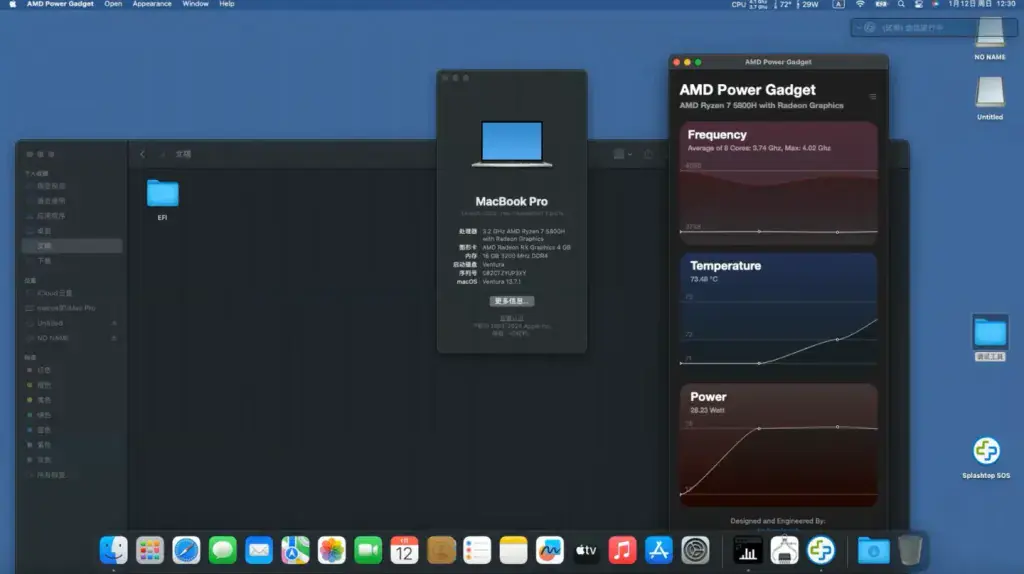Eject the Untitled volume in Finder sidebar

coord(114,323)
